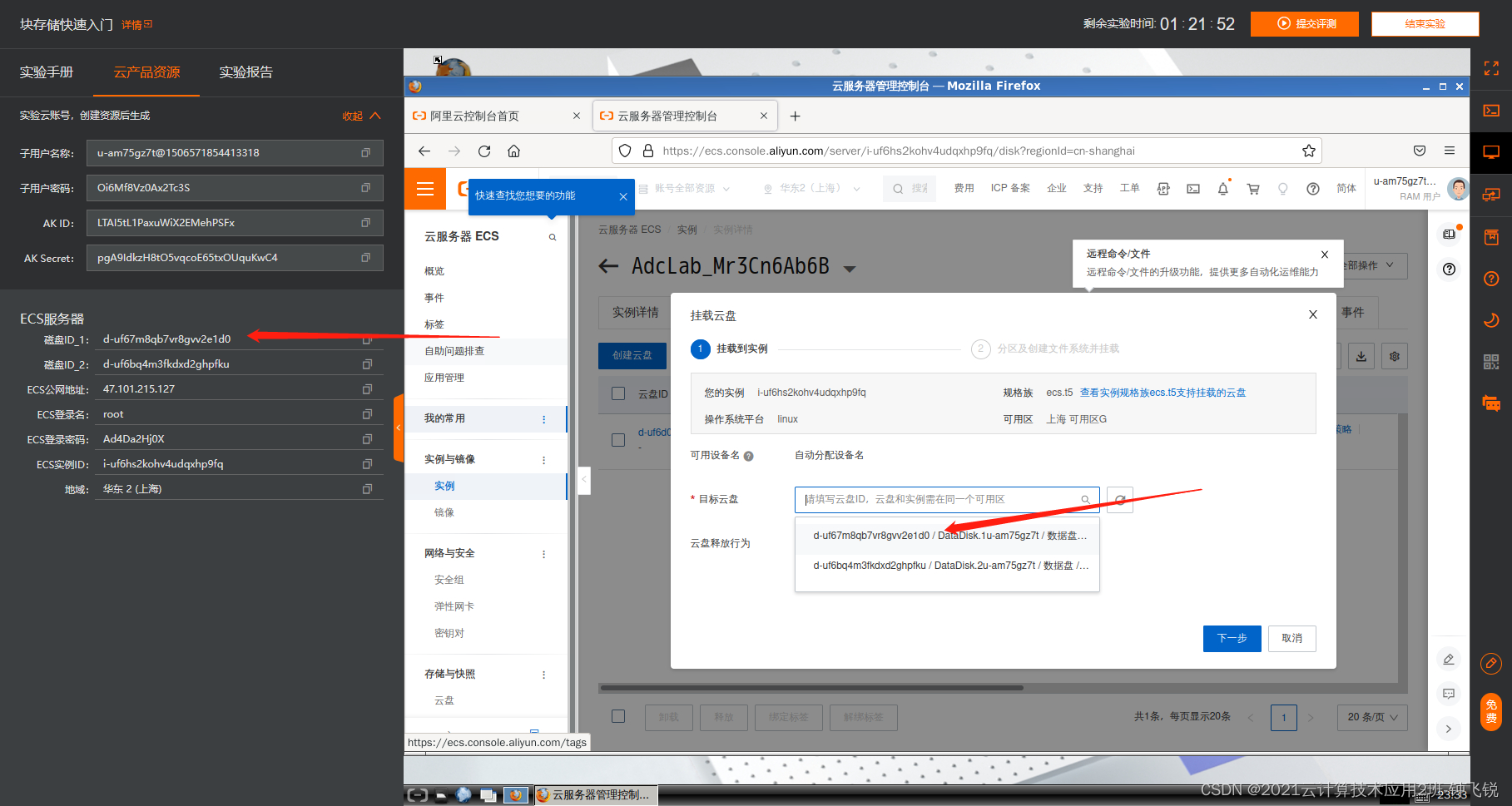Open 云盘 in ECS sidebar
Viewport: 1512px width, 806px height.
tap(444, 701)
